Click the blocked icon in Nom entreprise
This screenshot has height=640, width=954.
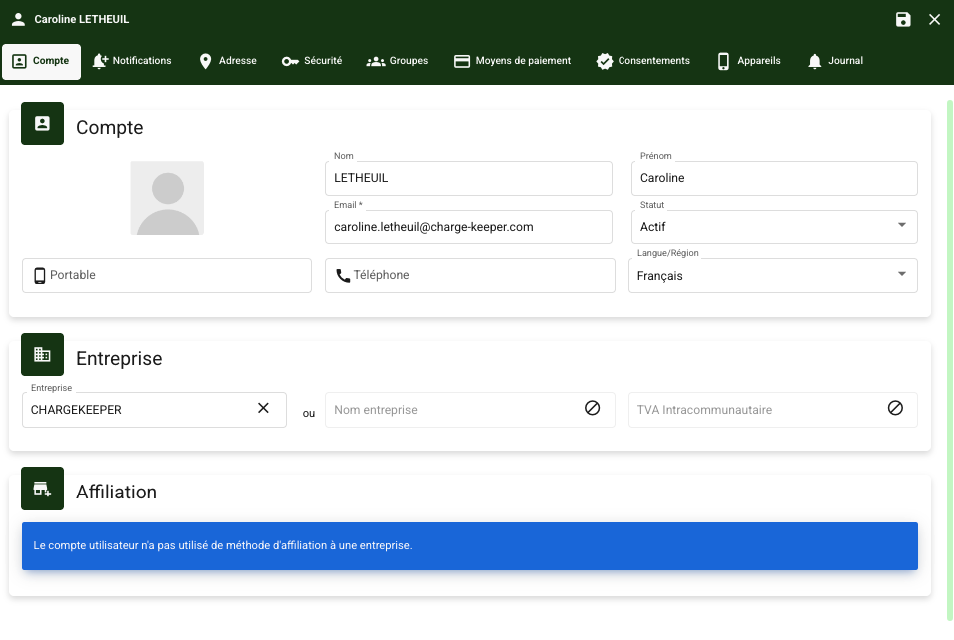[592, 408]
